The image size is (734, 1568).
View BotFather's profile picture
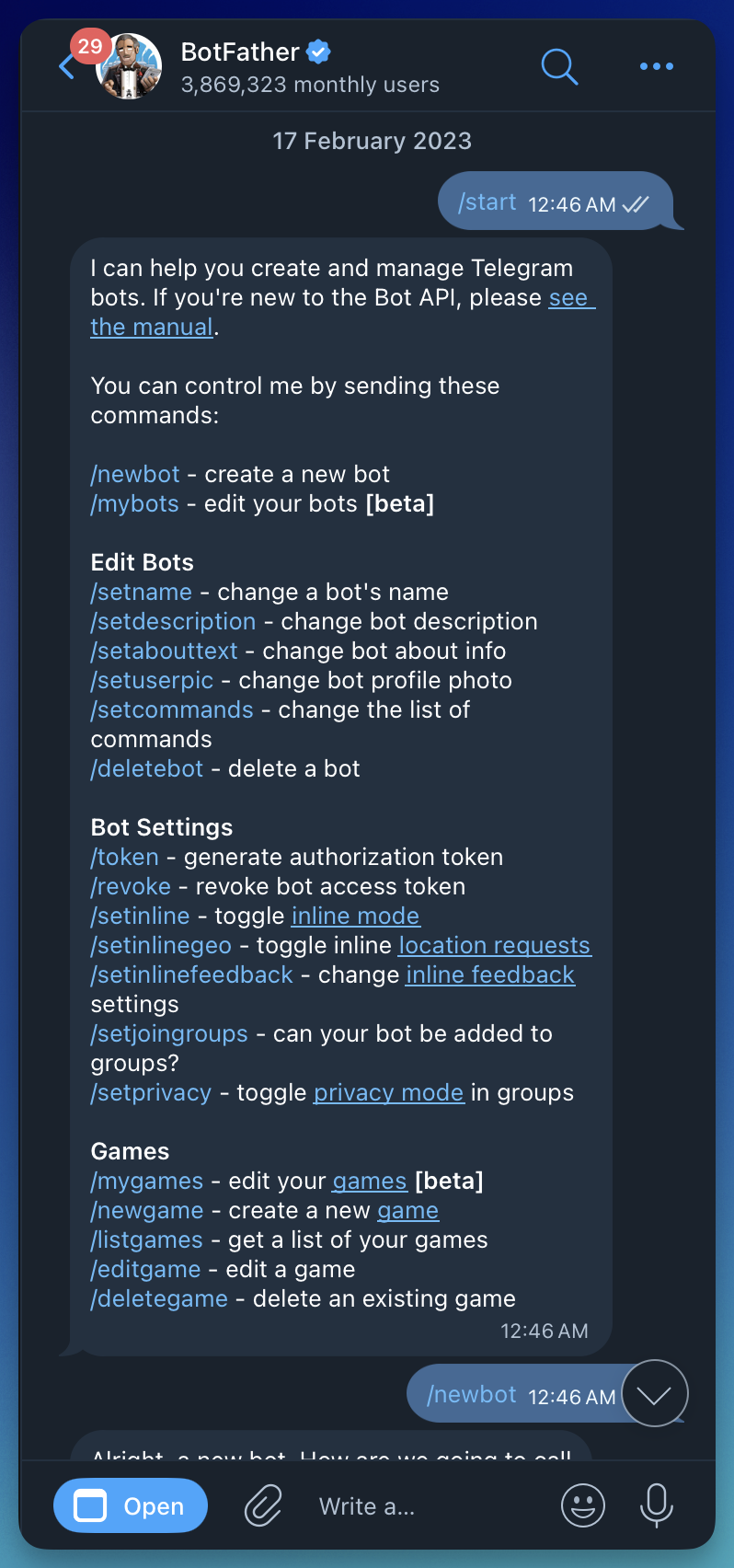pyautogui.click(x=128, y=65)
